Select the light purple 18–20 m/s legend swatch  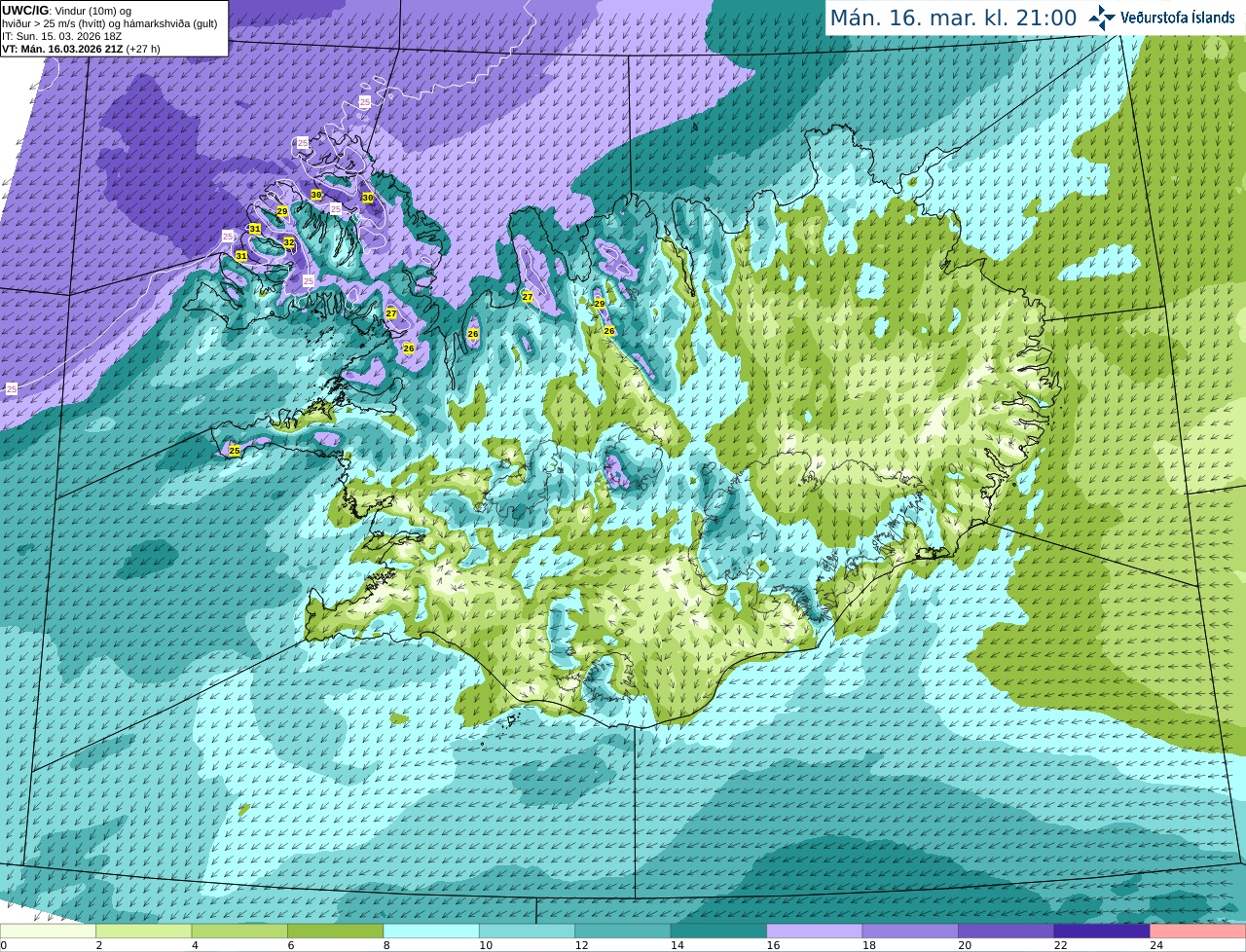pos(910,931)
